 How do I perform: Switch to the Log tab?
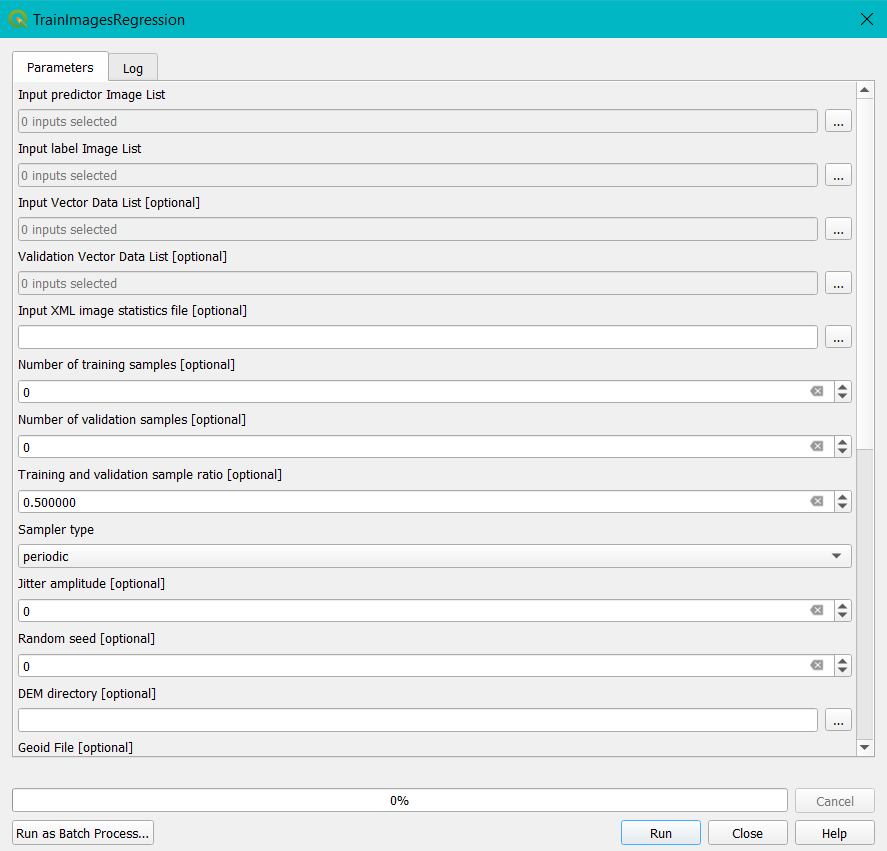tap(133, 68)
